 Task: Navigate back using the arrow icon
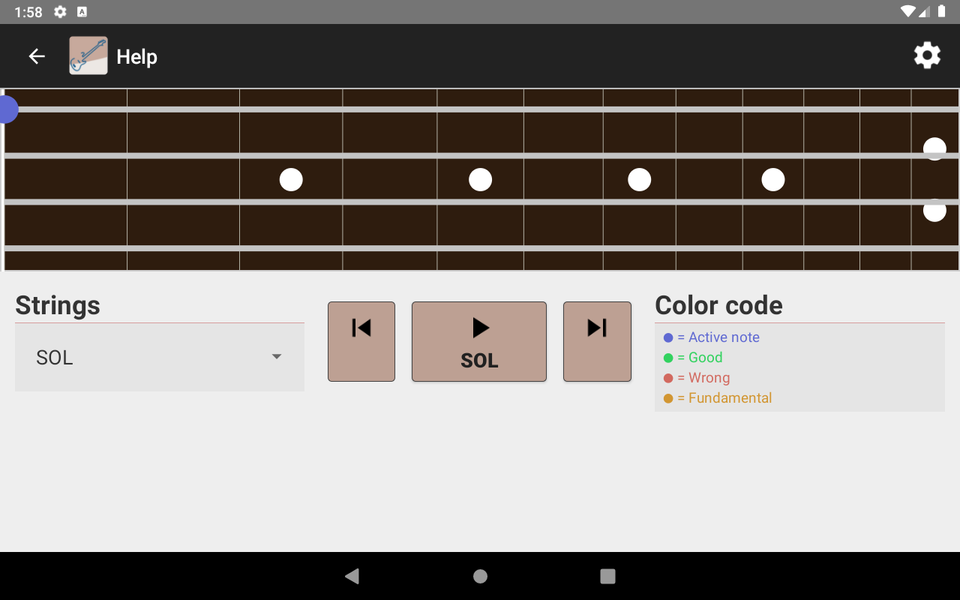(37, 56)
